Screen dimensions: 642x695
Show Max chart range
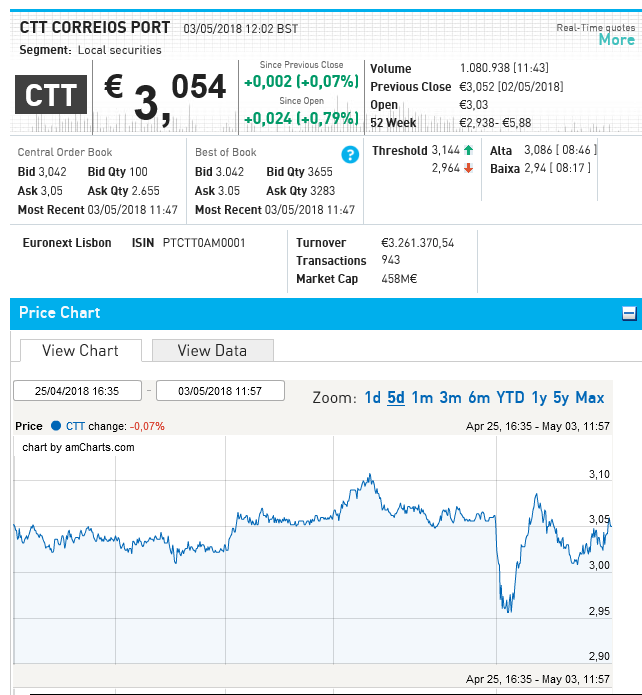click(x=589, y=398)
